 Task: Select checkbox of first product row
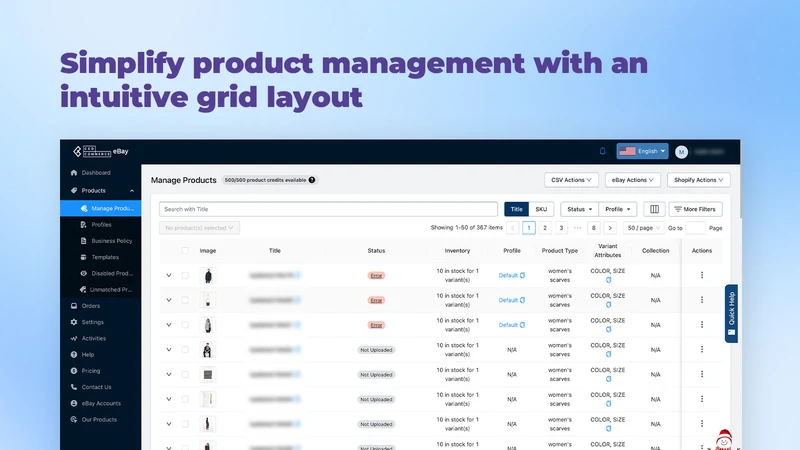click(185, 276)
